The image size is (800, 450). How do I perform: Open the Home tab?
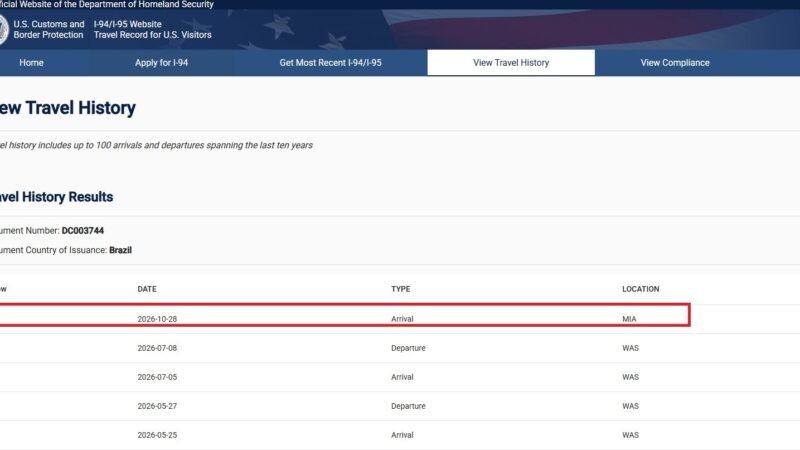tap(31, 63)
